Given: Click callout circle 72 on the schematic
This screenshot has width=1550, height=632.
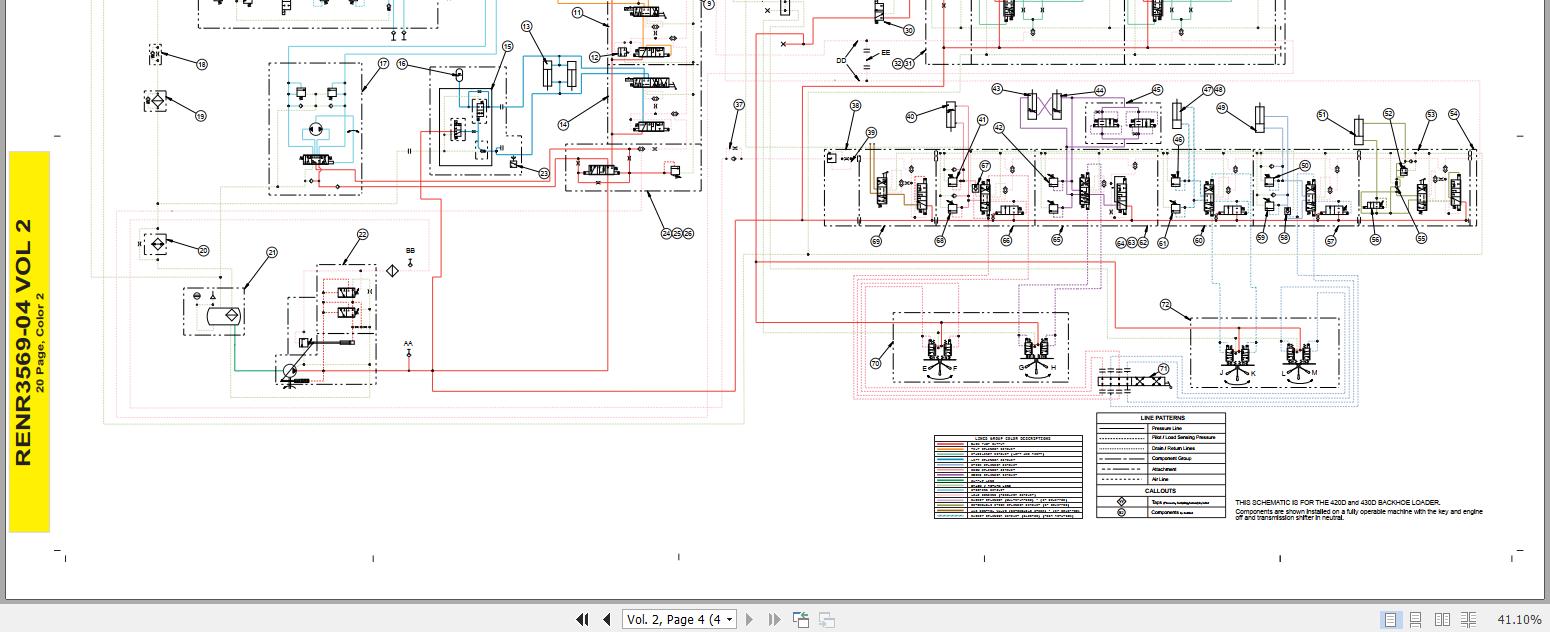Looking at the screenshot, I should (x=1165, y=303).
